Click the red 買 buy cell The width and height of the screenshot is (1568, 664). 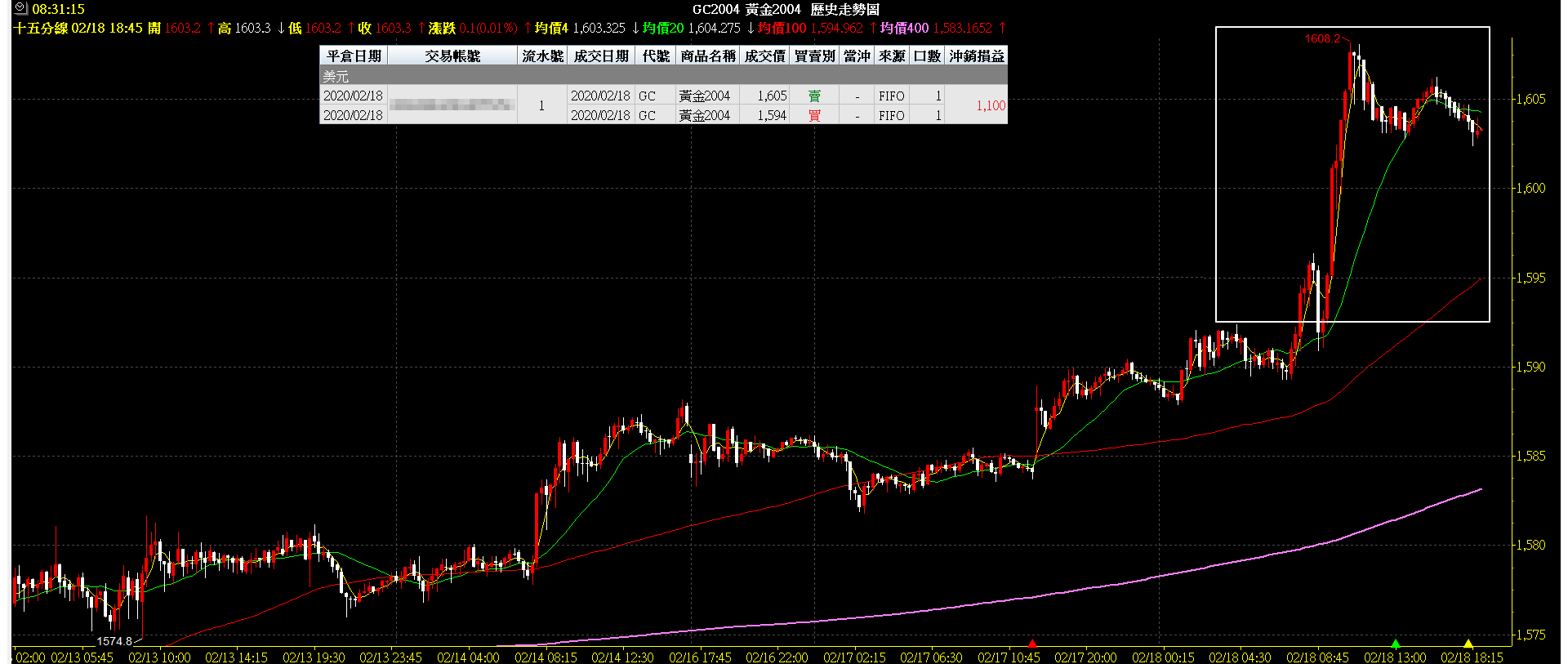(814, 115)
